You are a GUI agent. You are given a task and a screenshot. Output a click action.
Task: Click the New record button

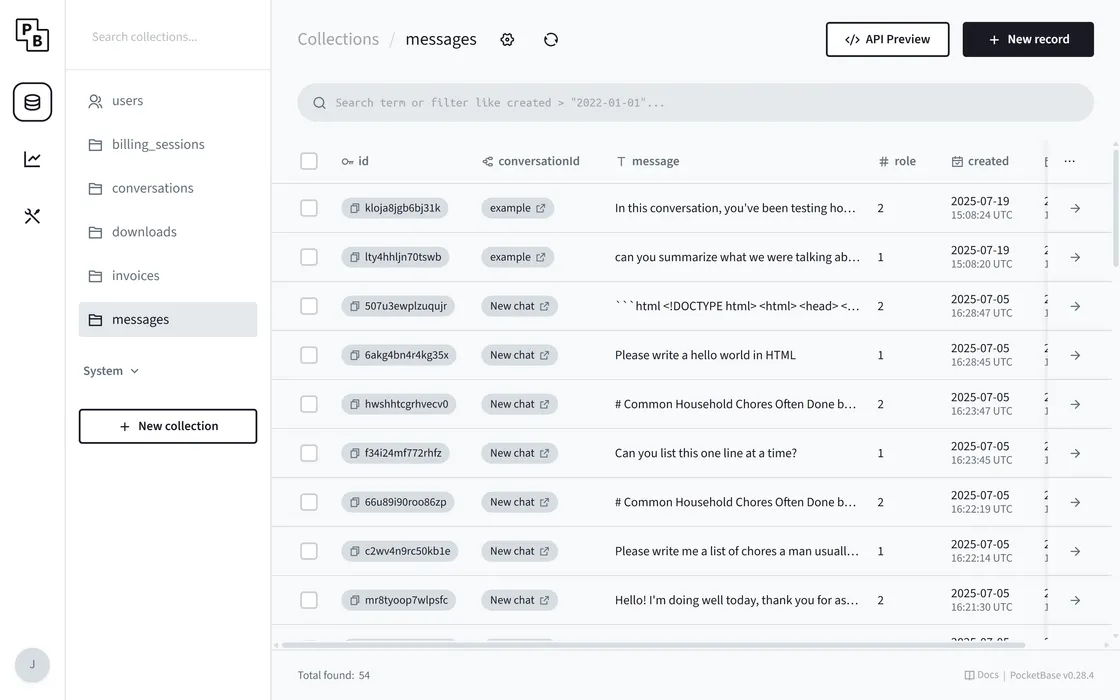point(1028,39)
